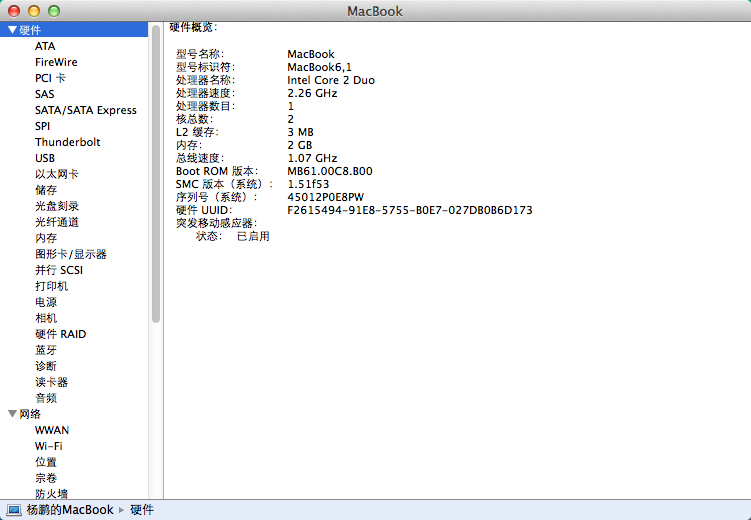The height and width of the screenshot is (520, 751).
Task: Select 并行 SCSI entry
Action: tap(59, 270)
